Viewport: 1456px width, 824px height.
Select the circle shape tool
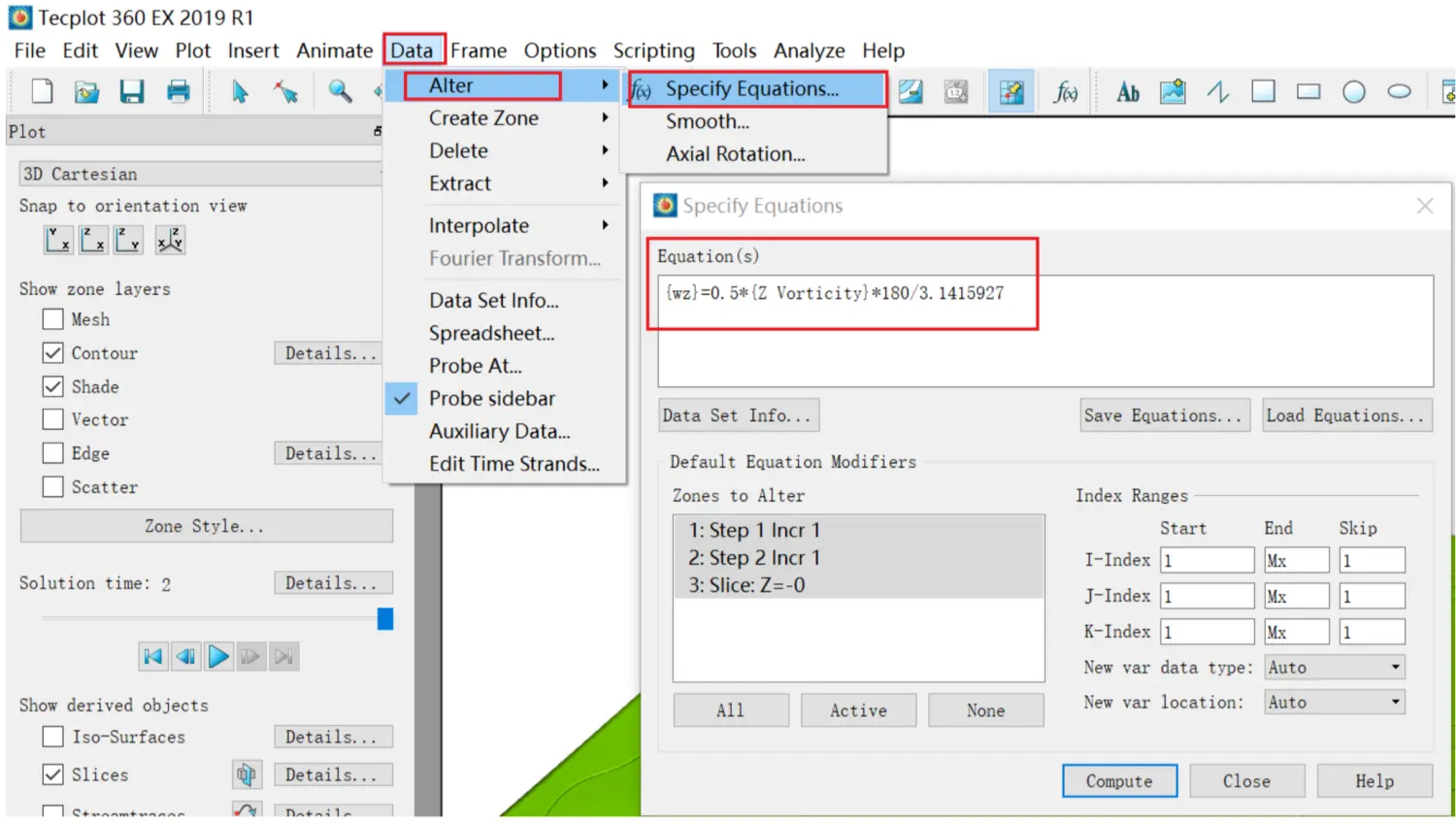pyautogui.click(x=1354, y=92)
